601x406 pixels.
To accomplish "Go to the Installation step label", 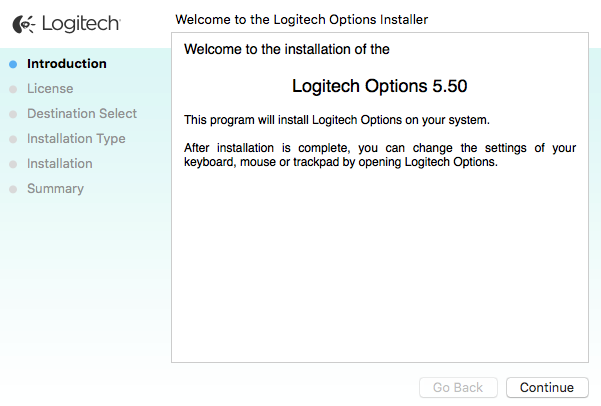I will pos(60,164).
